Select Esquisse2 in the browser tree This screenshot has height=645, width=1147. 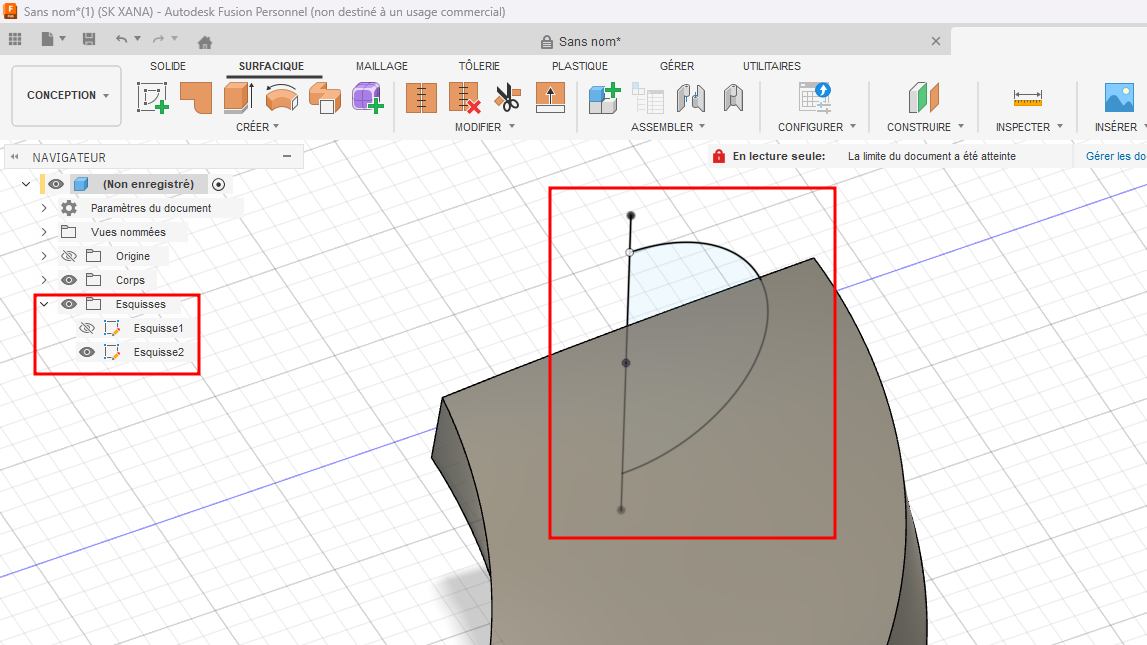159,352
